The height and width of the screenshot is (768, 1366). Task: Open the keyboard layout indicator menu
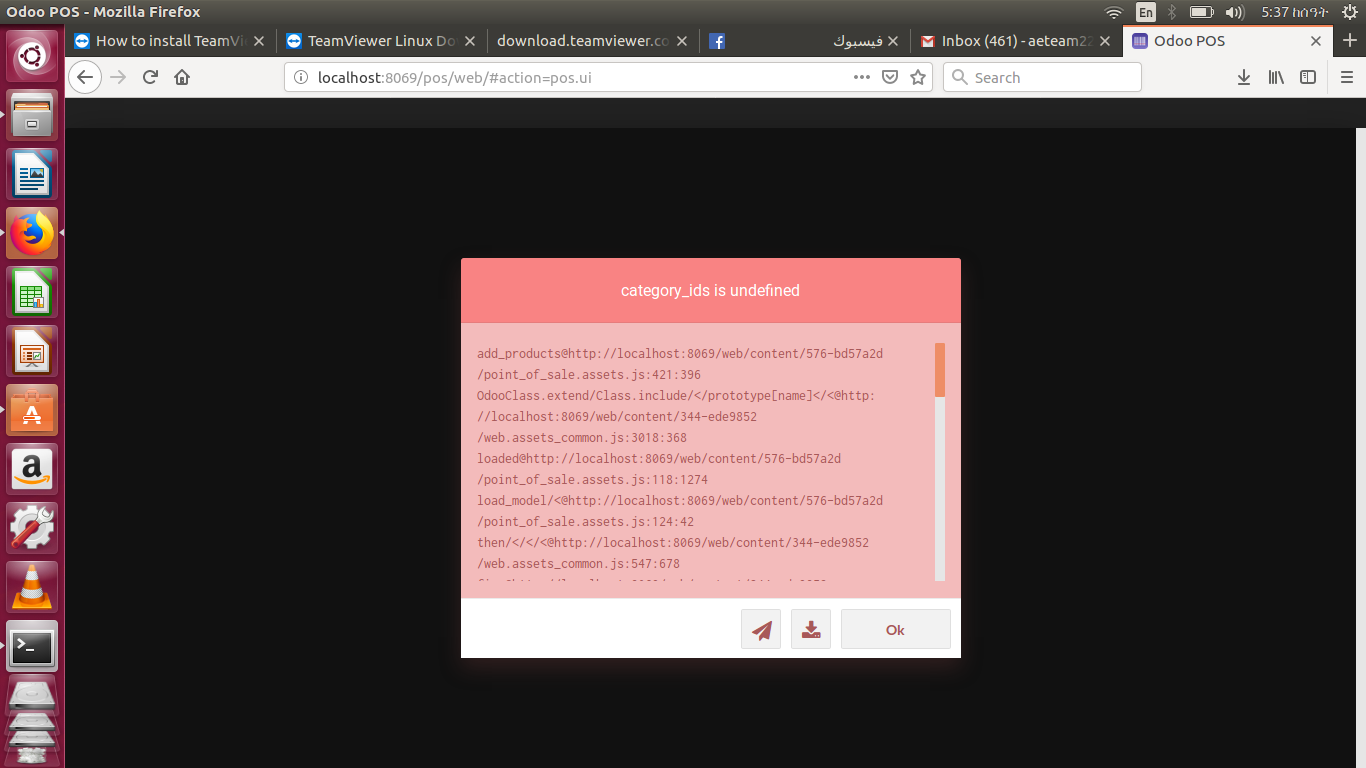tap(1145, 12)
